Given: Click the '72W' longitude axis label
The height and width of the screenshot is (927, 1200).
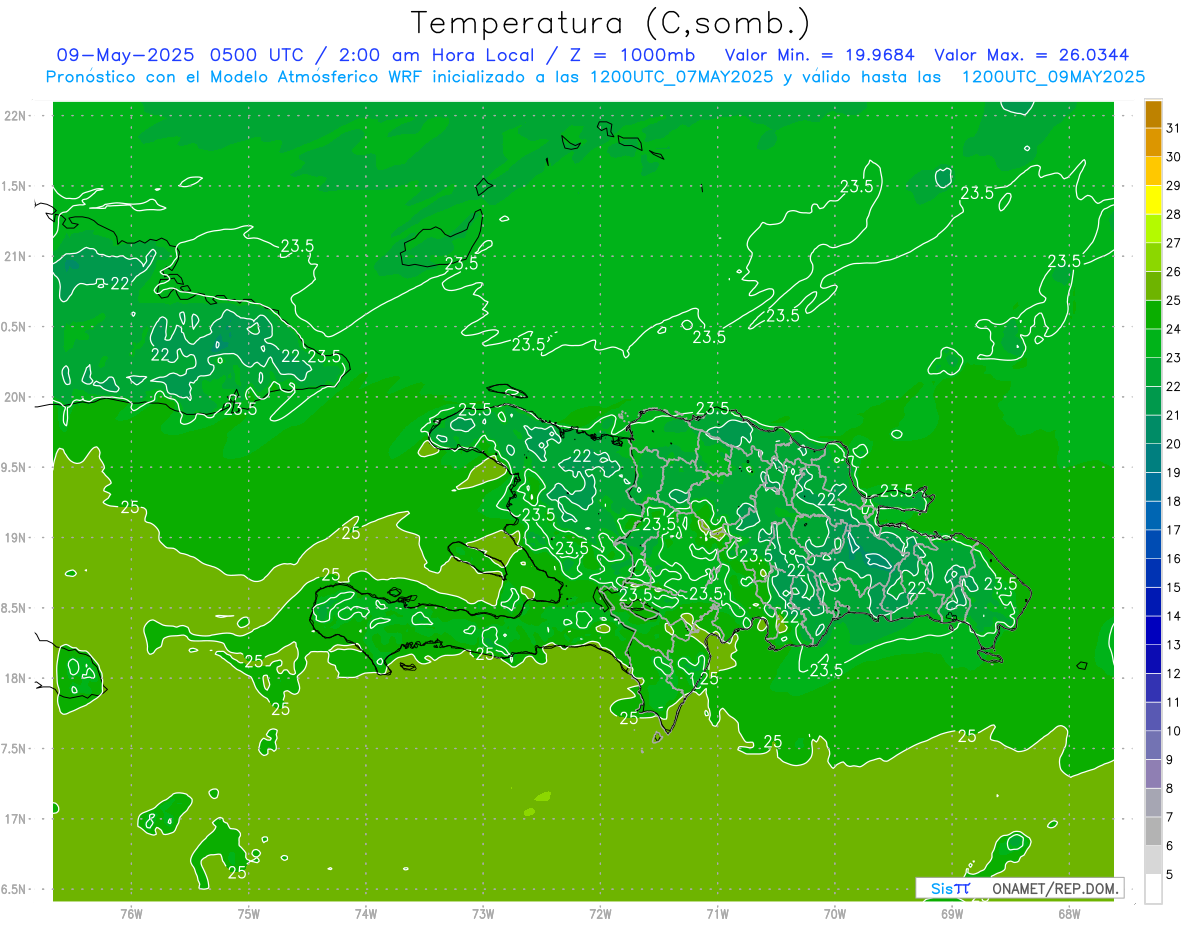Looking at the screenshot, I should pyautogui.click(x=600, y=914).
